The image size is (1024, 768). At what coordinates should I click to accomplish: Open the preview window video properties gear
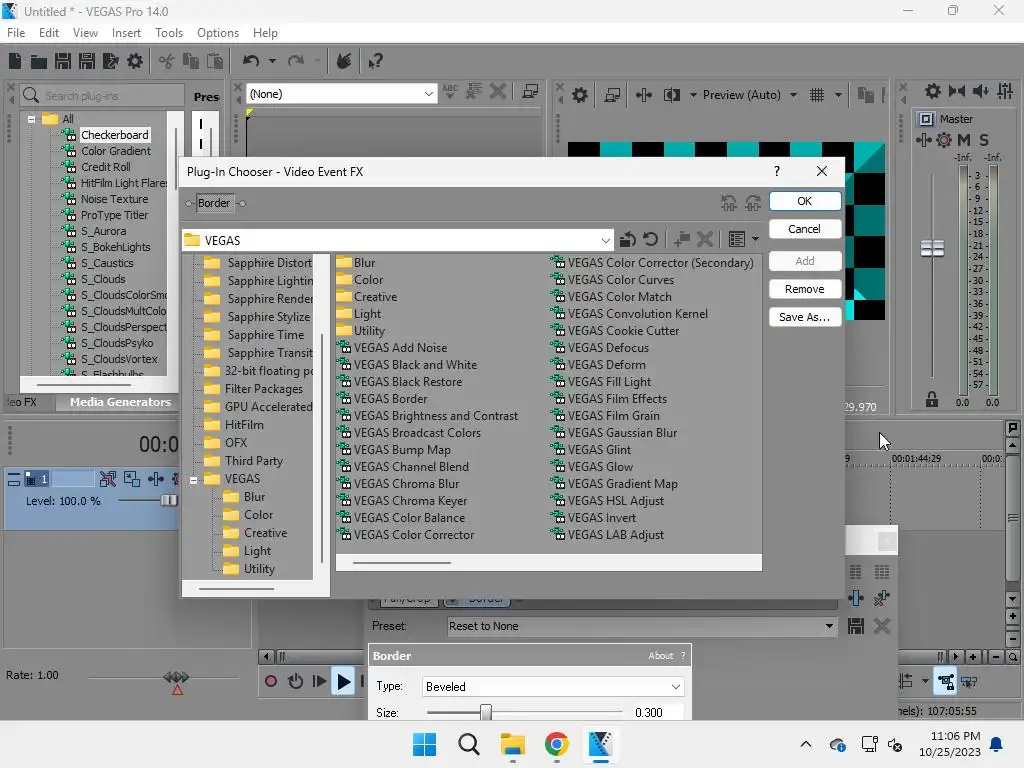pos(580,95)
